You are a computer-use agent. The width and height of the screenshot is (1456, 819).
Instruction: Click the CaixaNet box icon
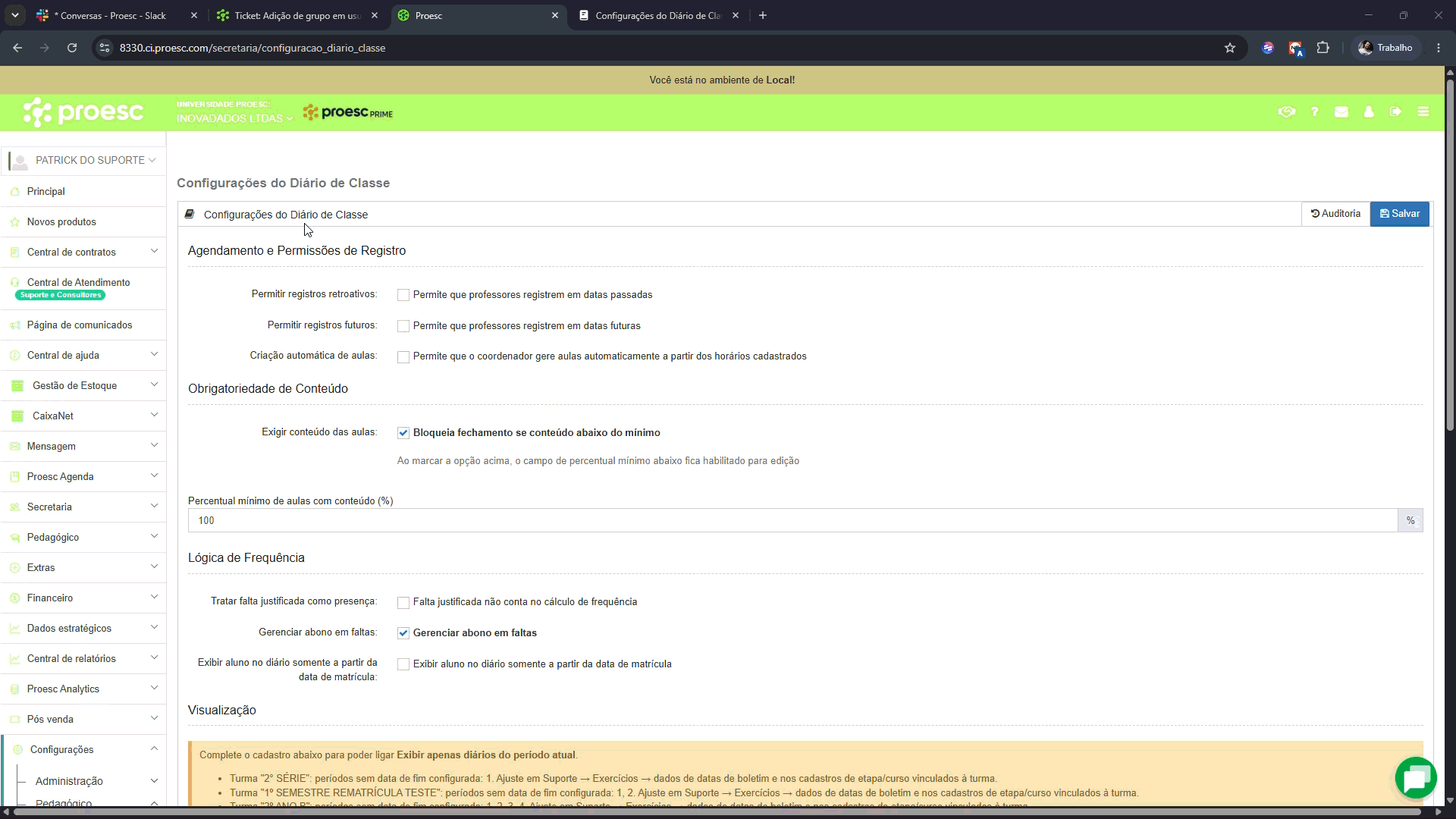click(17, 416)
